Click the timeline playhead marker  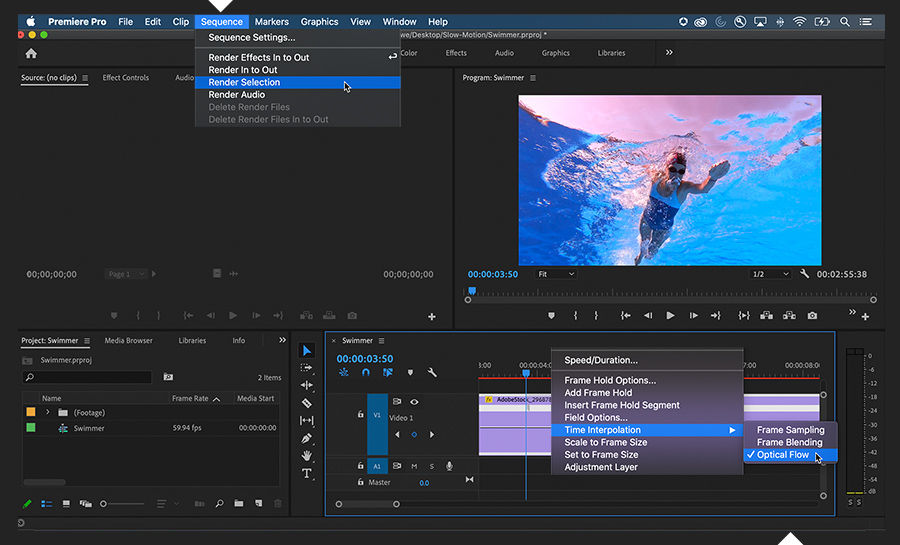pos(526,373)
